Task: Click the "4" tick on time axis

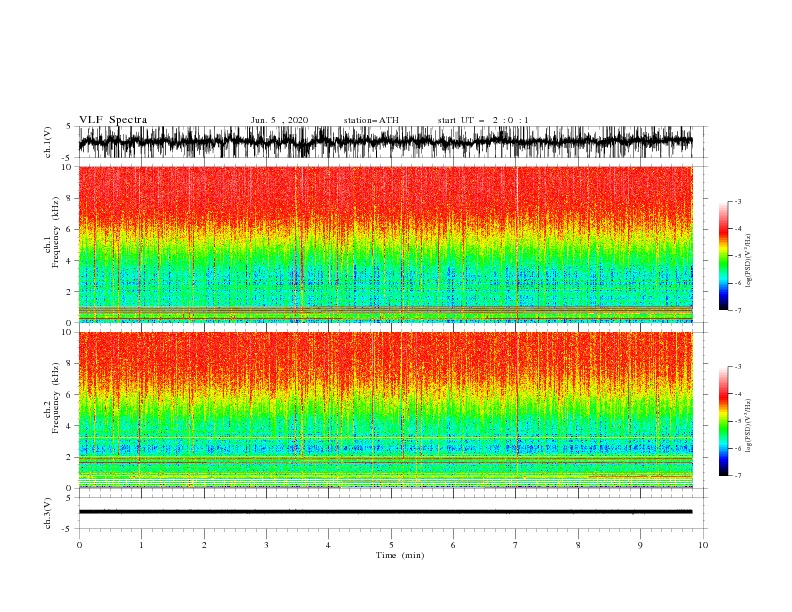Action: [328, 545]
